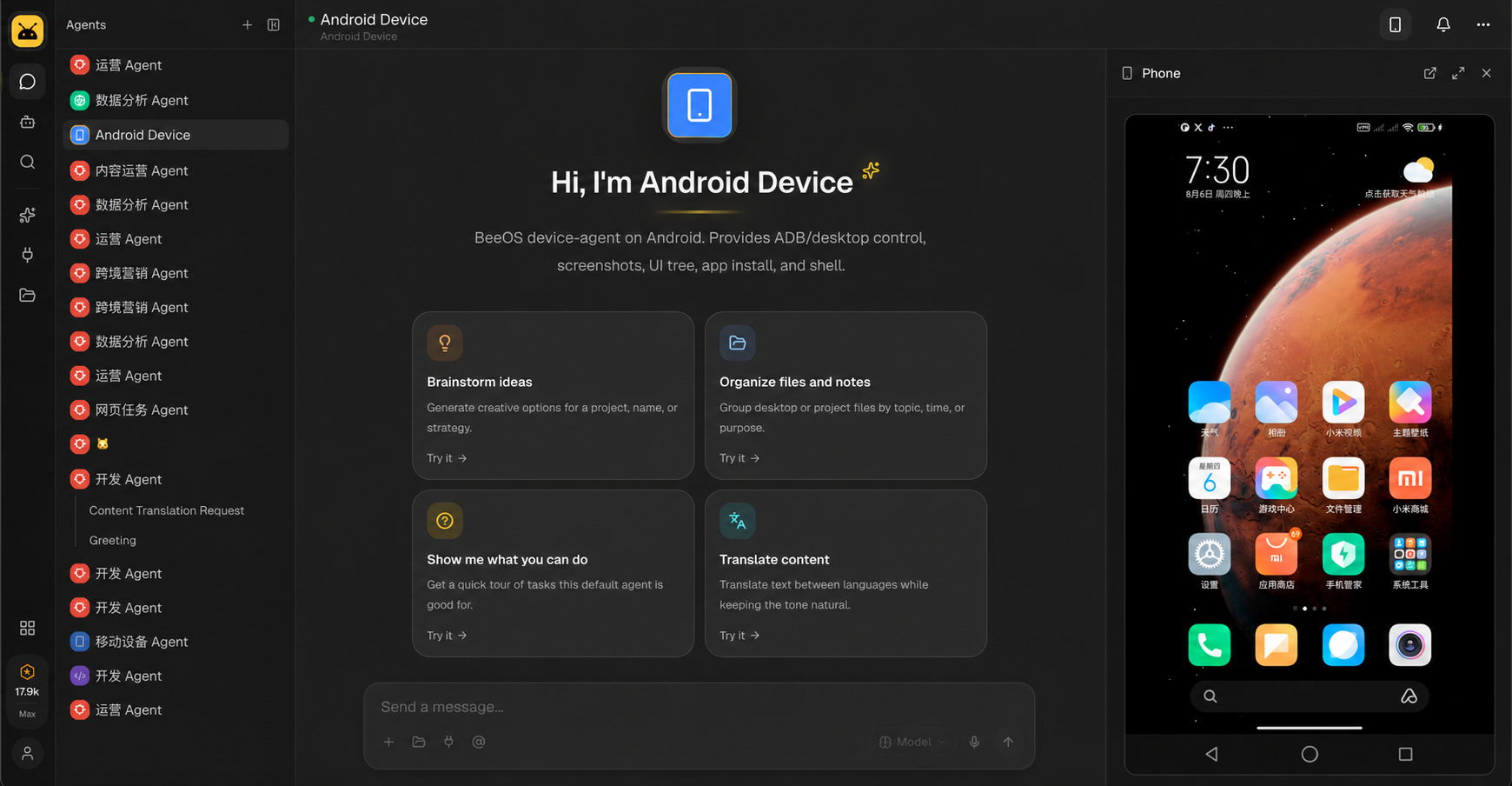Click the microphone voice input icon
The width and height of the screenshot is (1512, 786).
click(974, 742)
